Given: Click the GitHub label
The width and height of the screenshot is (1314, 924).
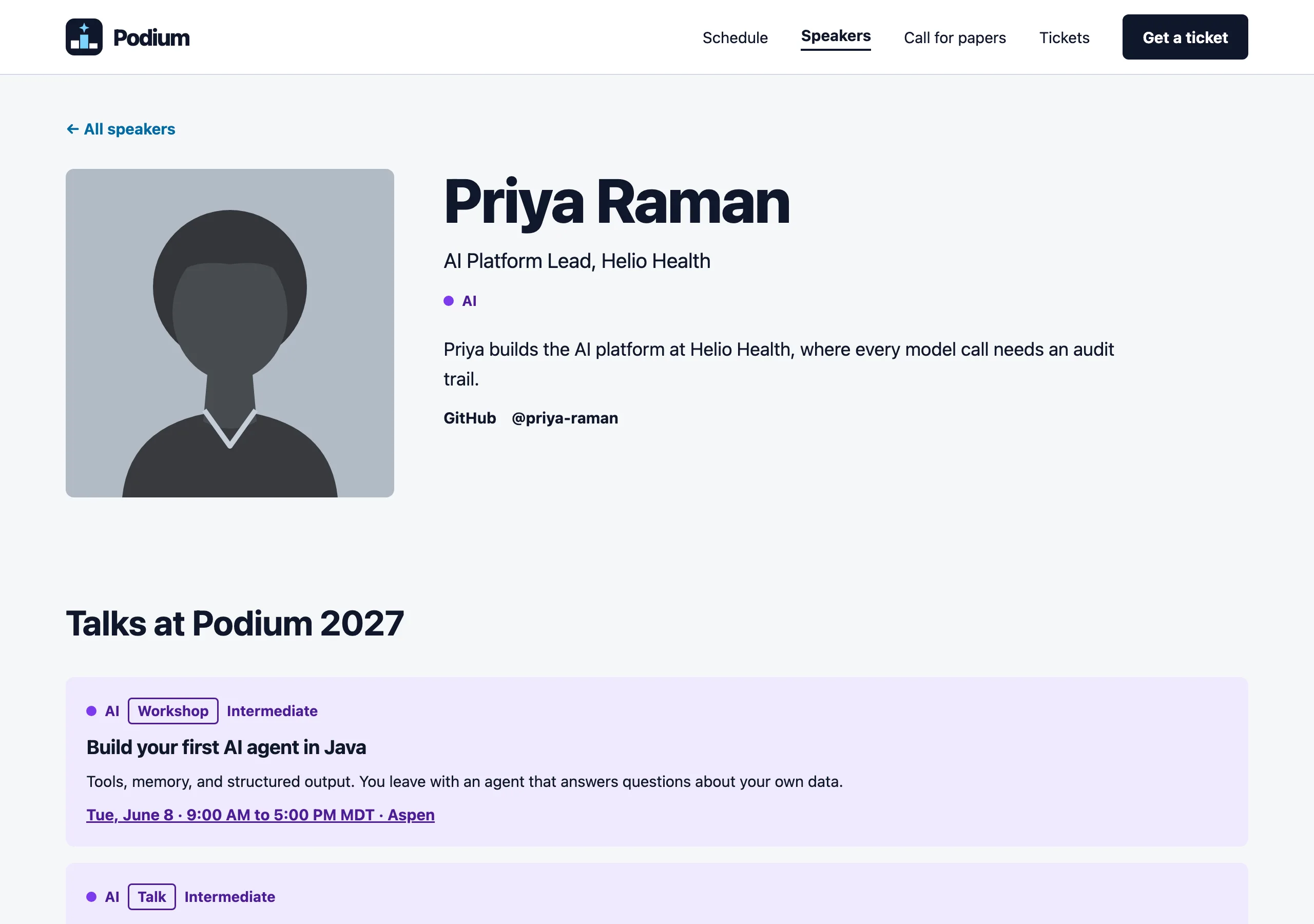Looking at the screenshot, I should tap(469, 418).
